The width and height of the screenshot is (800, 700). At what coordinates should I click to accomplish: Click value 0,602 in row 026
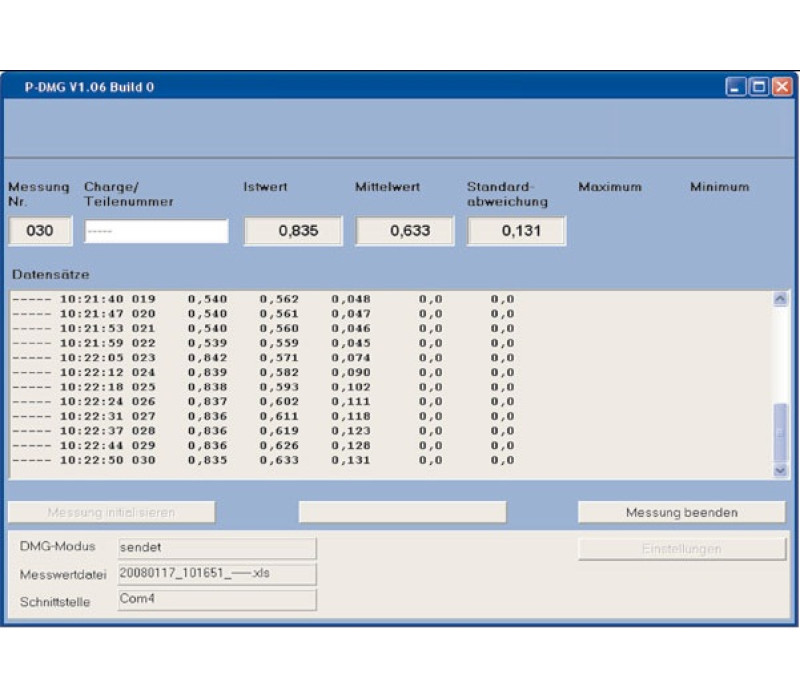279,402
